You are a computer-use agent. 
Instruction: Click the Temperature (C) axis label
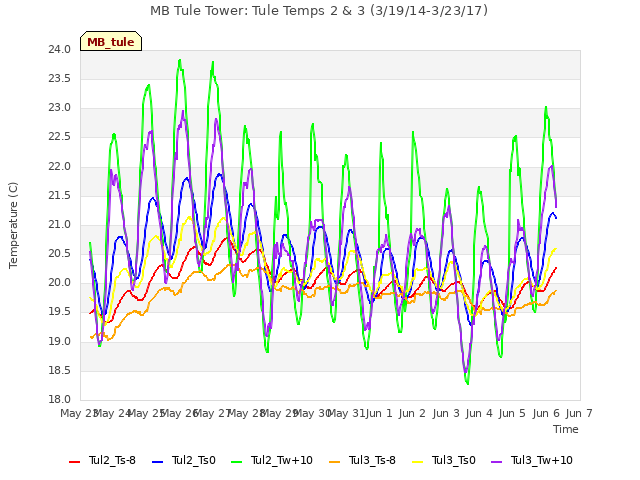click(x=13, y=225)
